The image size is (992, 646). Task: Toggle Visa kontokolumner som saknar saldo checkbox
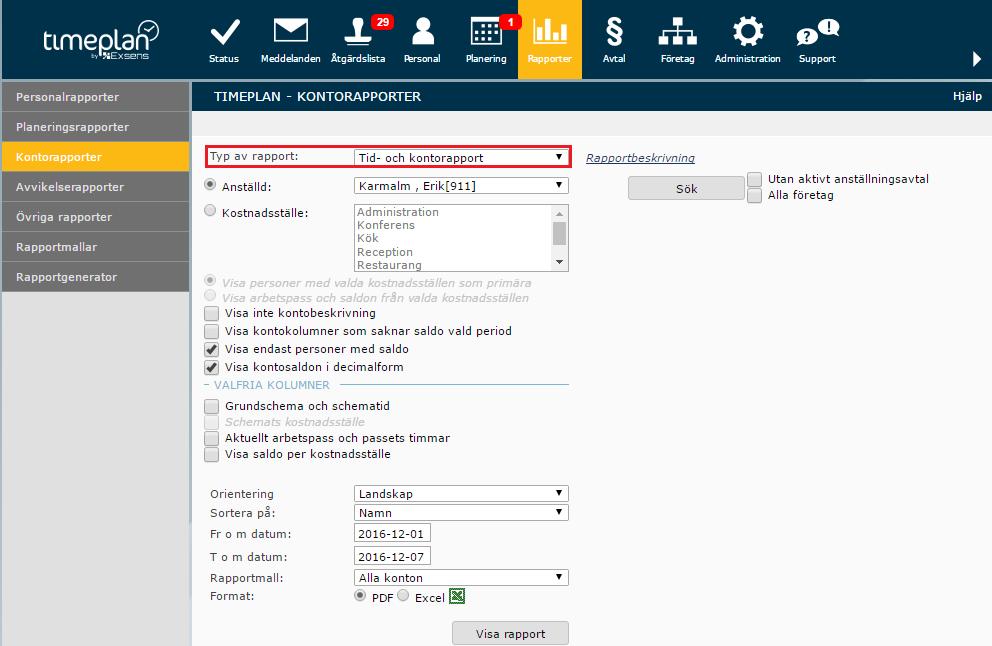[x=212, y=332]
